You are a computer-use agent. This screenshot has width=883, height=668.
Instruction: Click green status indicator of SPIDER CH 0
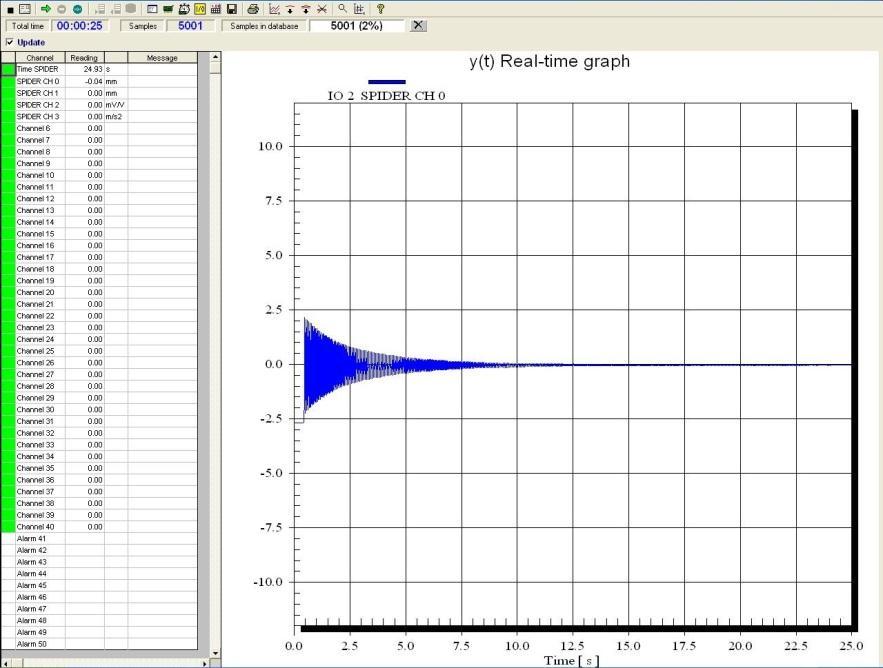[8, 82]
